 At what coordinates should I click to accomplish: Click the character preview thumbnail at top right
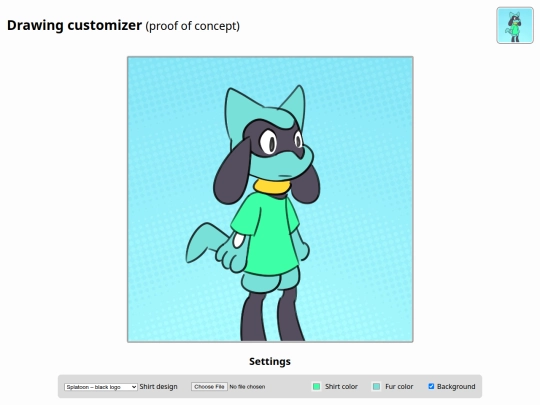pyautogui.click(x=515, y=25)
